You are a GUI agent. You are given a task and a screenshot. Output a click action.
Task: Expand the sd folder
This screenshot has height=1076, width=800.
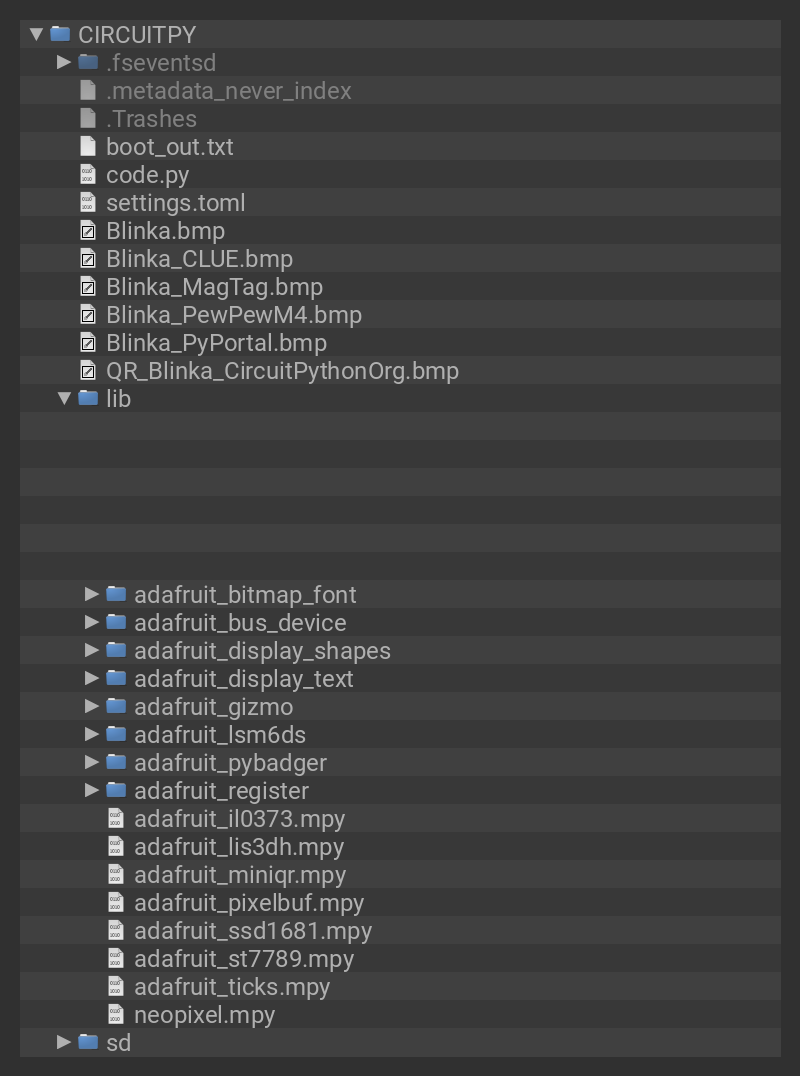[64, 1042]
